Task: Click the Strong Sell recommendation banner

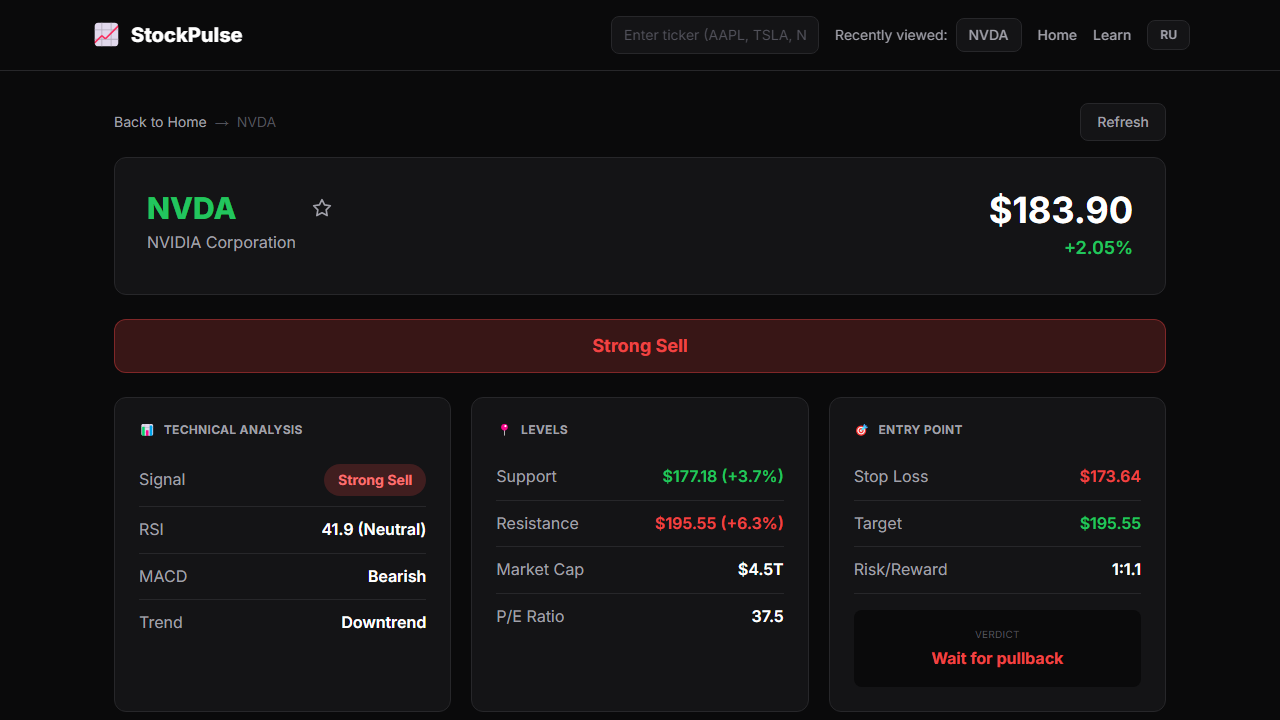Action: pos(640,346)
